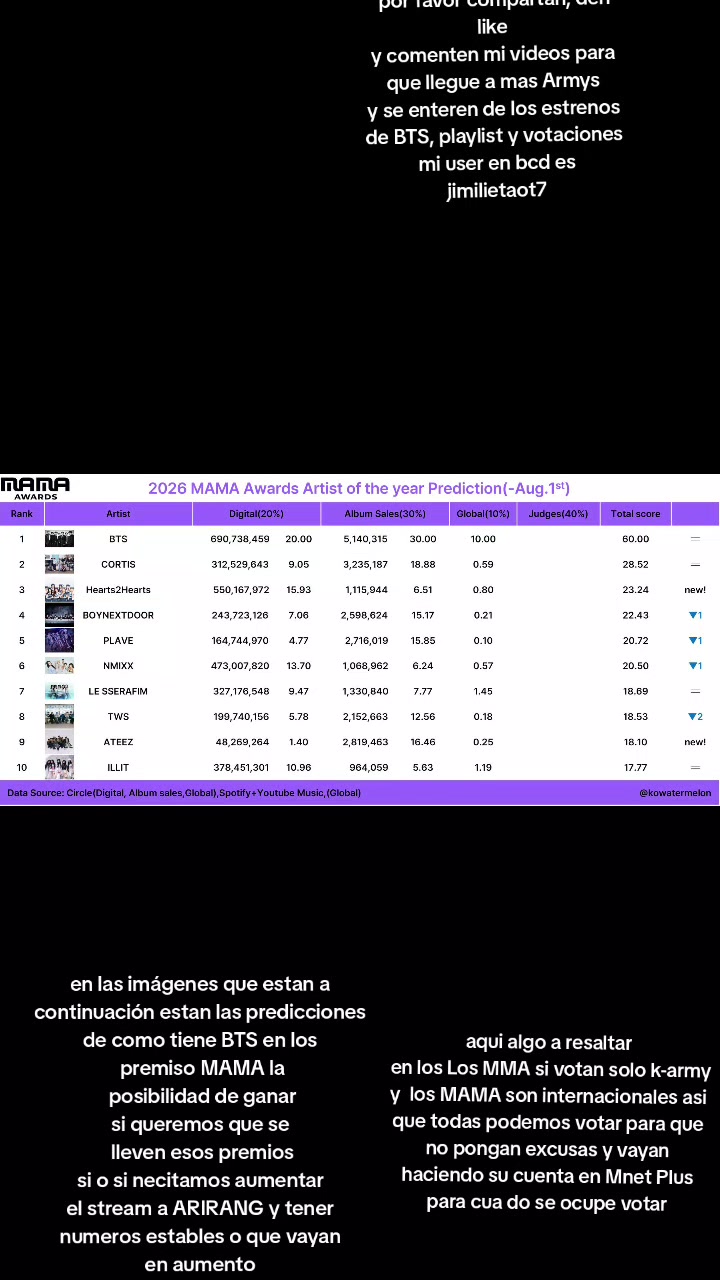This screenshot has height=1280, width=720.
Task: Click the PLAVE artist name
Action: 118,641
